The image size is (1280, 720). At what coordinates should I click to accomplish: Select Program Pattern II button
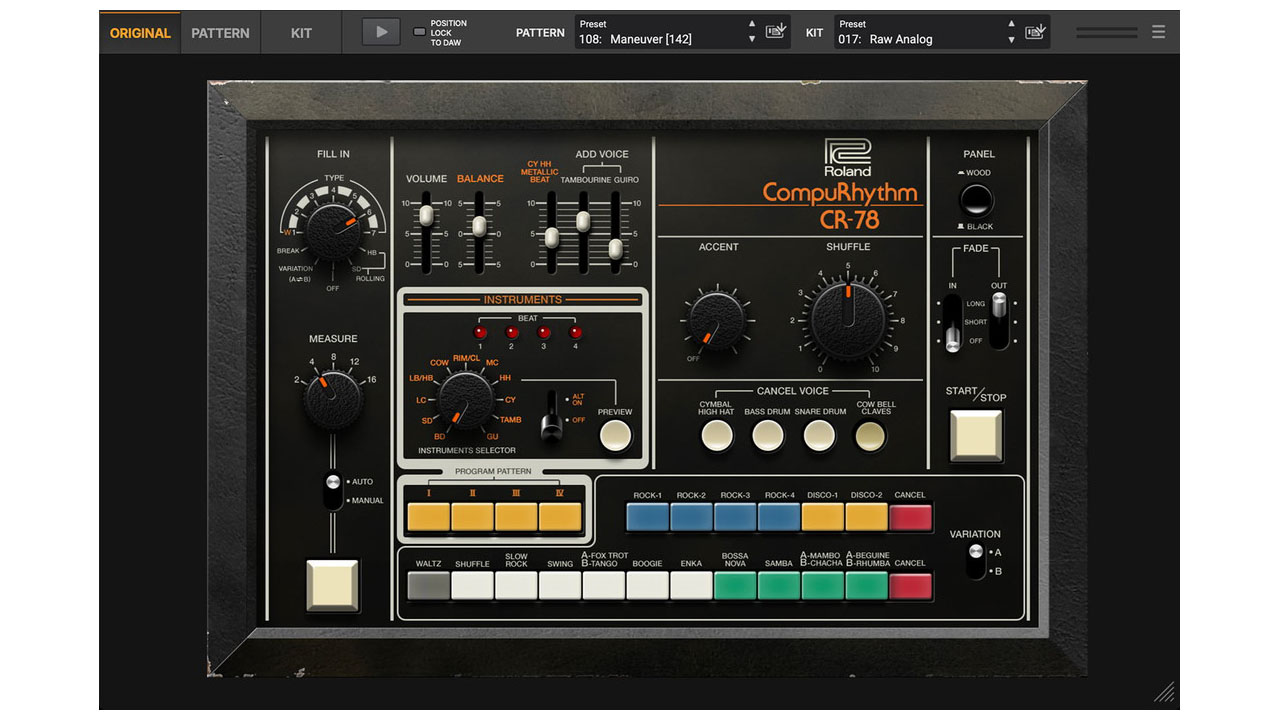click(x=472, y=517)
